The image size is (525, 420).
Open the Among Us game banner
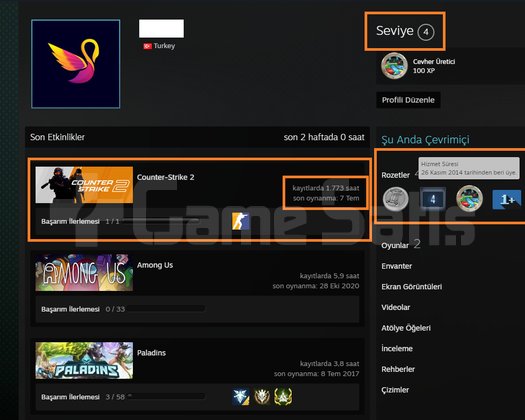tap(84, 273)
